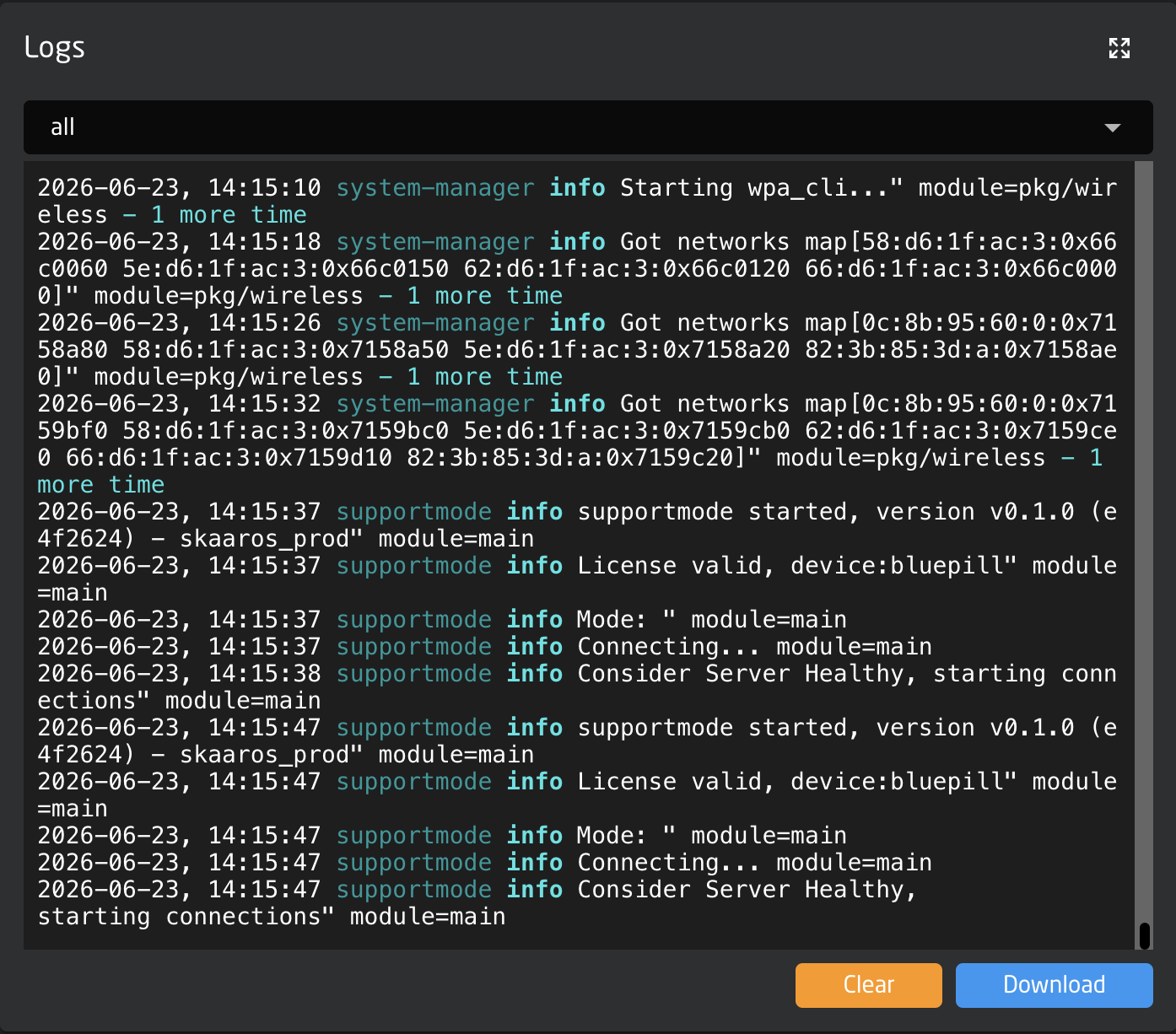1176x1034 pixels.
Task: Select 14:15:47 Mode log line
Action: pyautogui.click(x=442, y=836)
